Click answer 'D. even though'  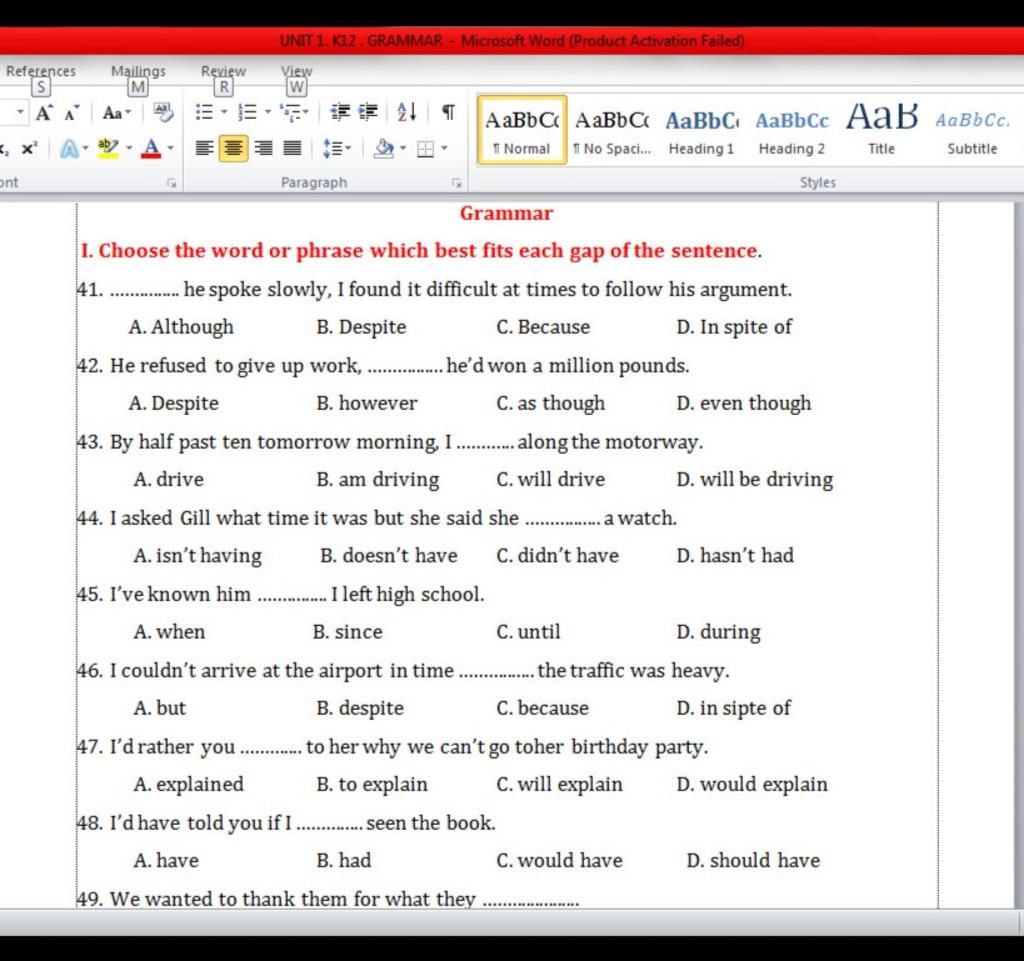pyautogui.click(x=744, y=403)
